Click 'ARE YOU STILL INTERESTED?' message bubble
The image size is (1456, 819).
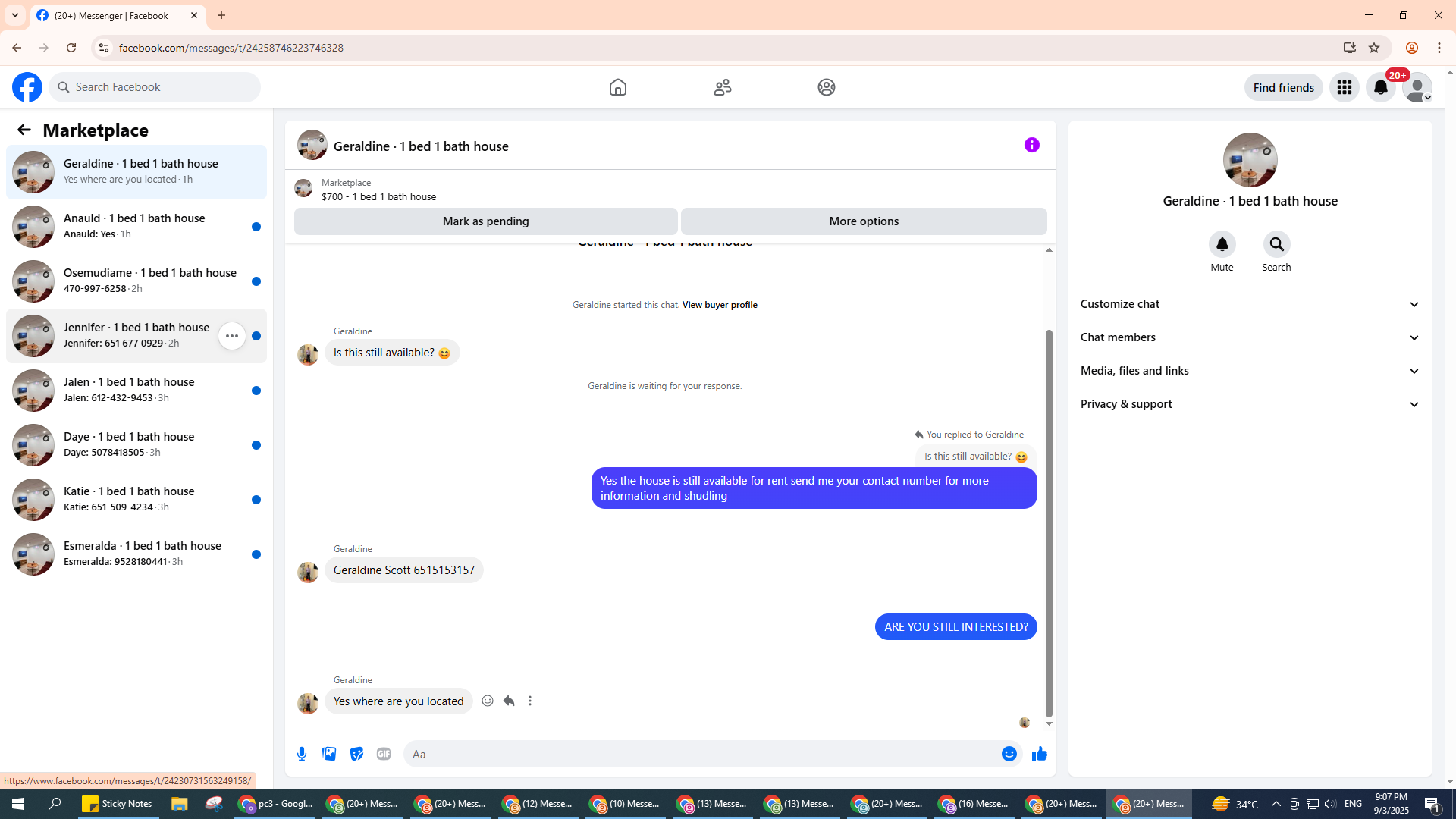coord(955,627)
